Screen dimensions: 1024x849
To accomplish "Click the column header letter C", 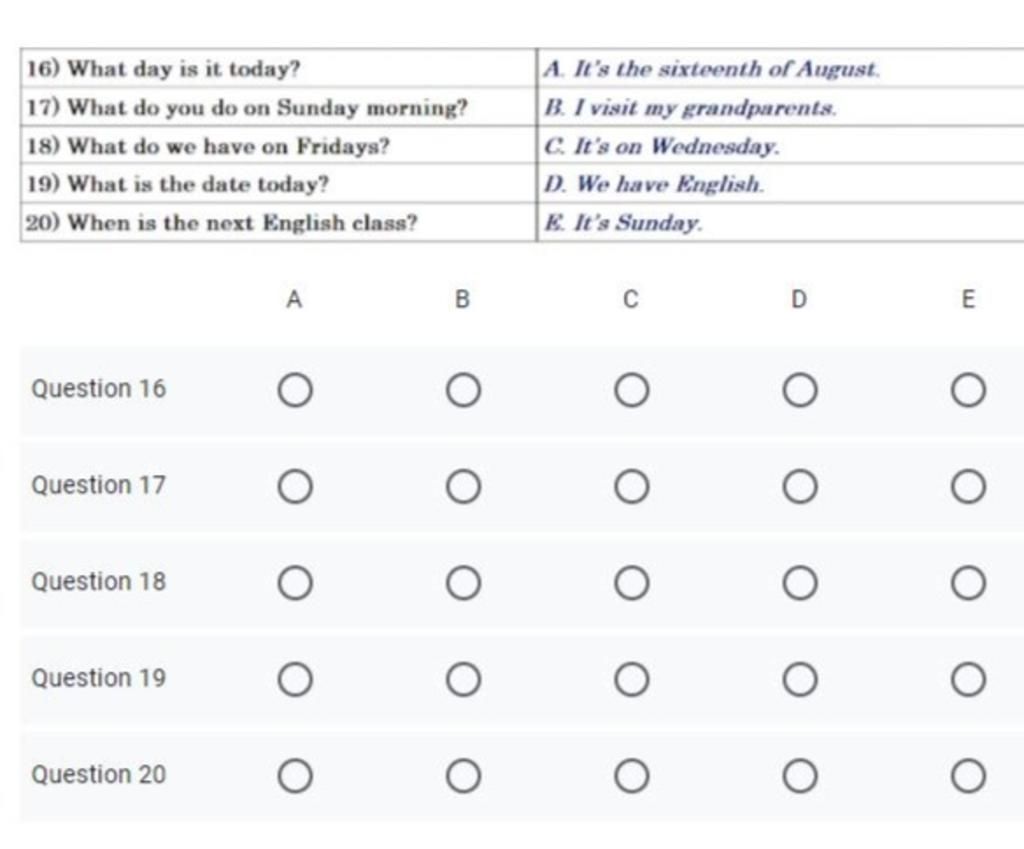I will pyautogui.click(x=630, y=299).
